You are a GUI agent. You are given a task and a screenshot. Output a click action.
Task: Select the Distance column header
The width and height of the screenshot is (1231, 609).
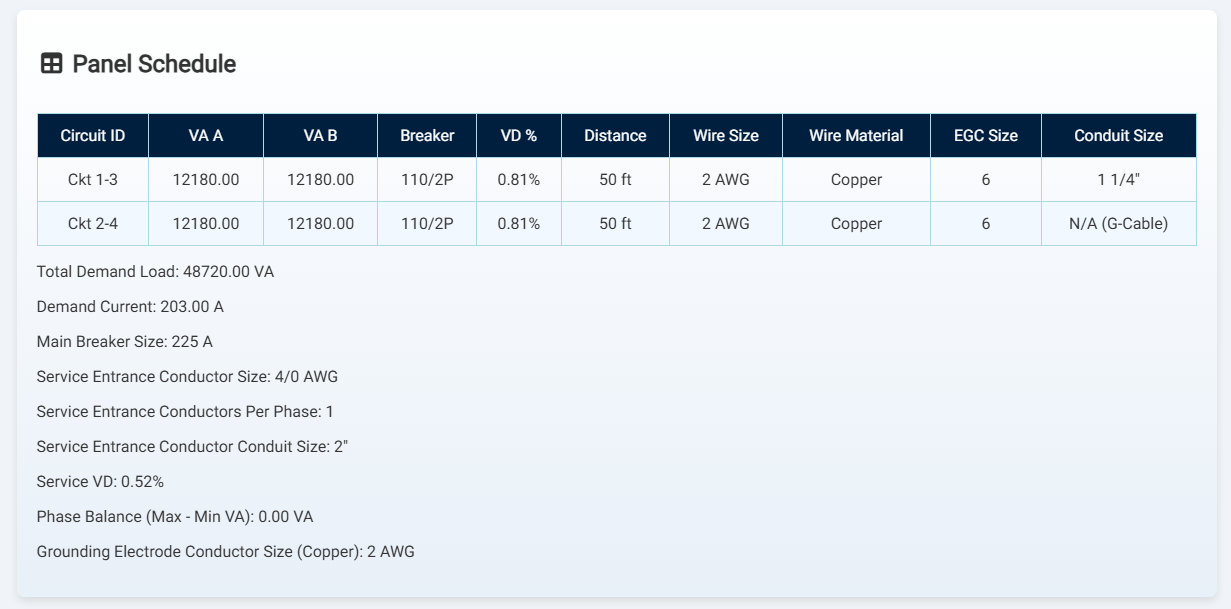(615, 136)
